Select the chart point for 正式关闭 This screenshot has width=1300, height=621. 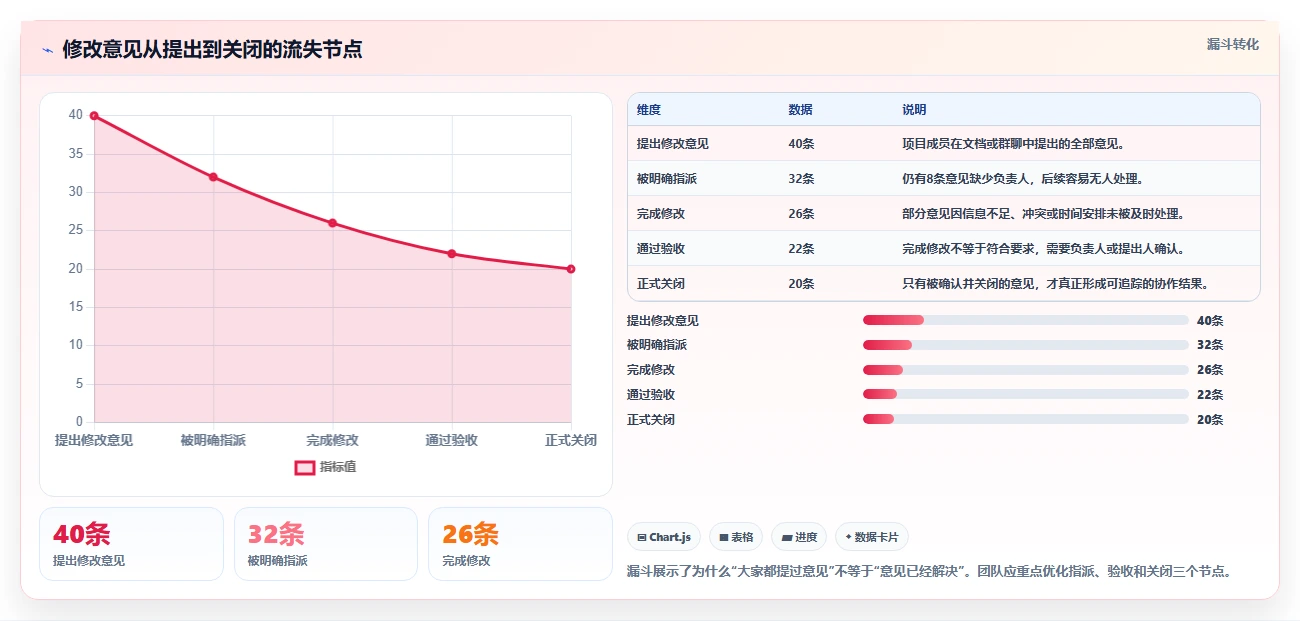click(x=571, y=269)
